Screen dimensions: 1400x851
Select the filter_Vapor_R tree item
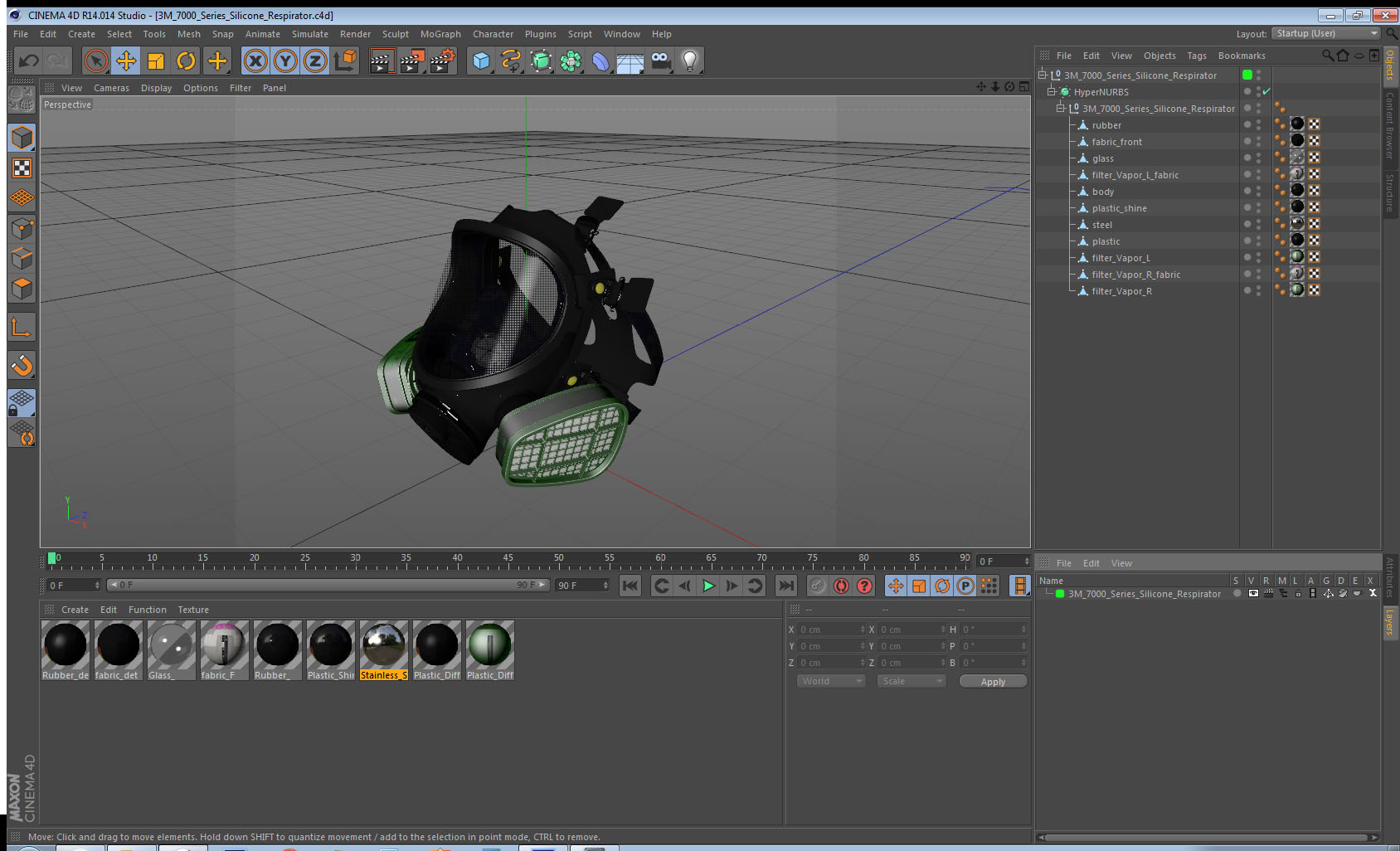click(1121, 291)
